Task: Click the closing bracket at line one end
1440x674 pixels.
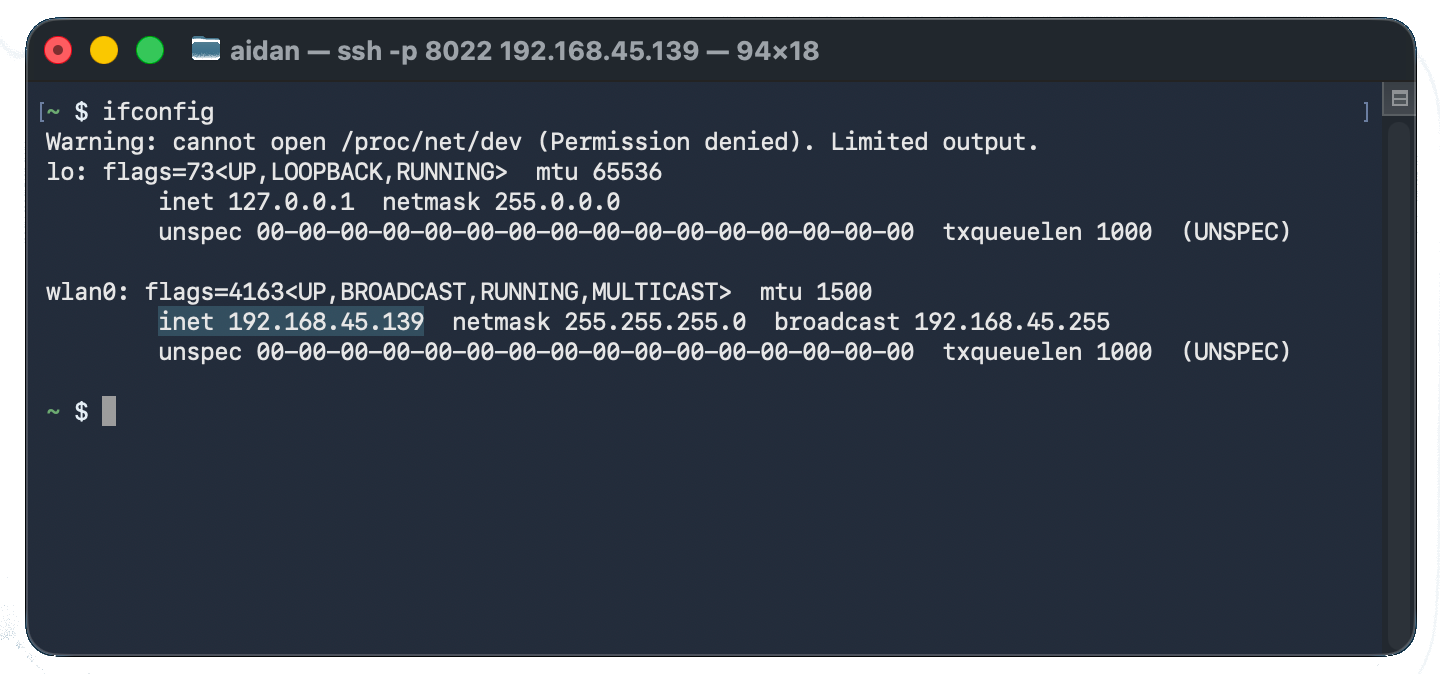Action: pos(1366,111)
